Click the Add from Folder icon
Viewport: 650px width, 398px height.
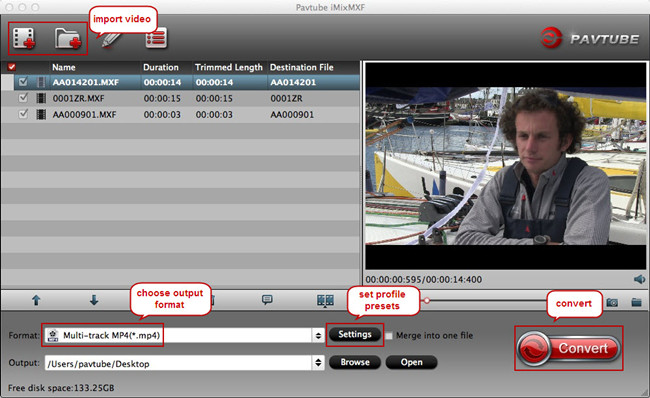68,39
